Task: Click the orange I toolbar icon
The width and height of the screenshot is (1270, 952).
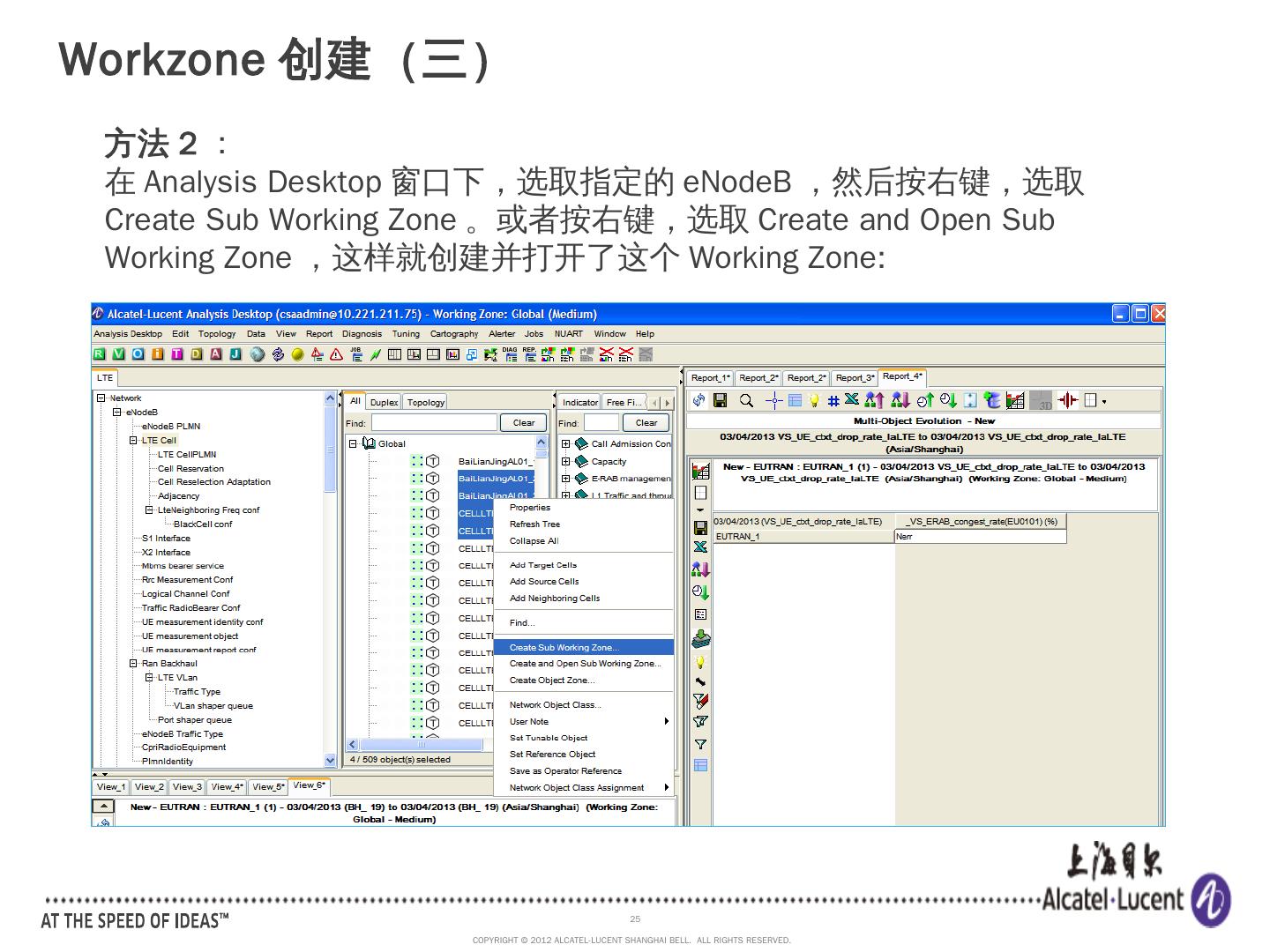Action: pyautogui.click(x=158, y=354)
